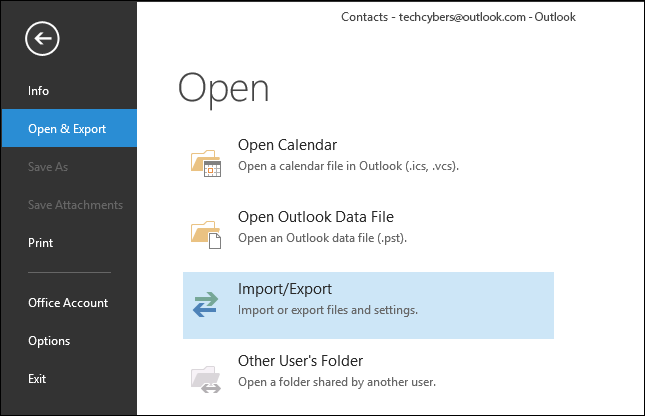645x416 pixels.
Task: Select Open & Export in the sidebar
Action: click(x=69, y=128)
